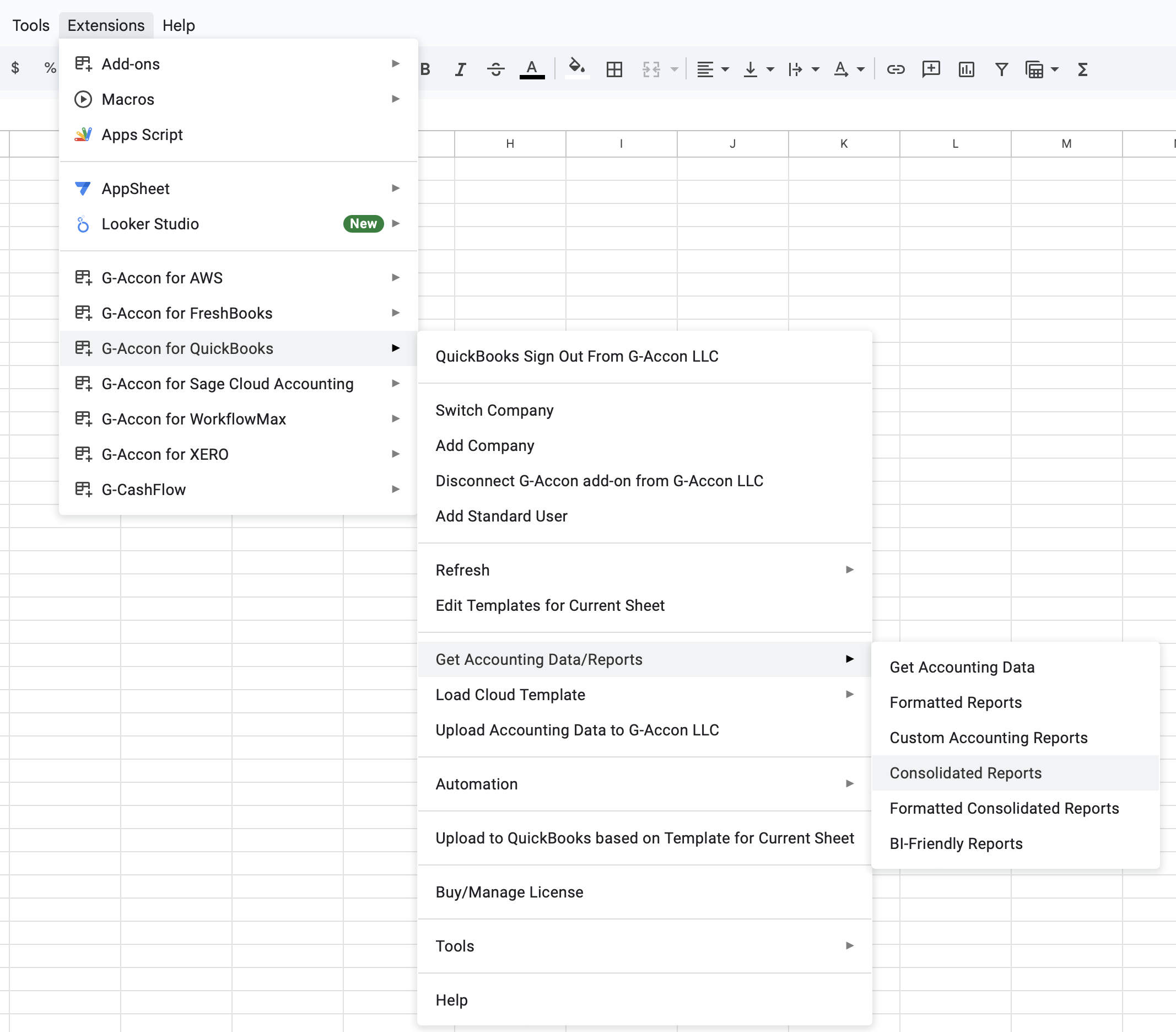Toggle bold formatting in toolbar
Image resolution: width=1176 pixels, height=1032 pixels.
(x=425, y=69)
